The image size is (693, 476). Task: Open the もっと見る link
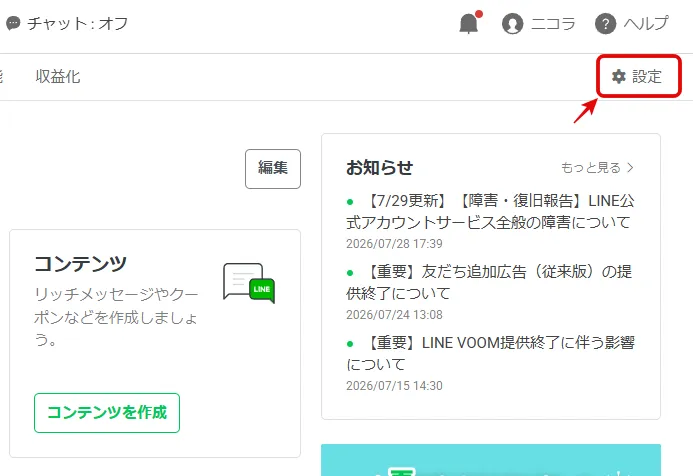591,168
